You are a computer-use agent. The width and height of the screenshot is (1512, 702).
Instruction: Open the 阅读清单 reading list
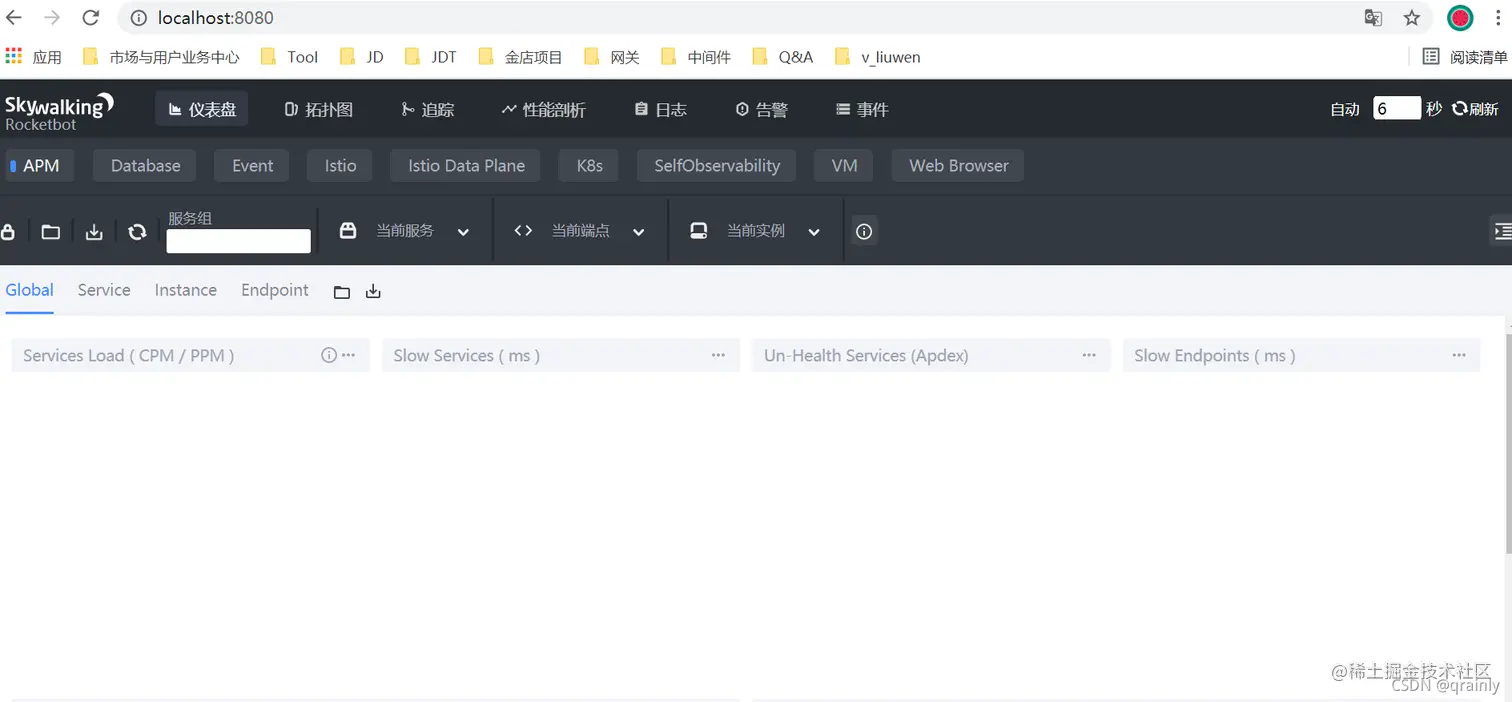(x=1465, y=57)
